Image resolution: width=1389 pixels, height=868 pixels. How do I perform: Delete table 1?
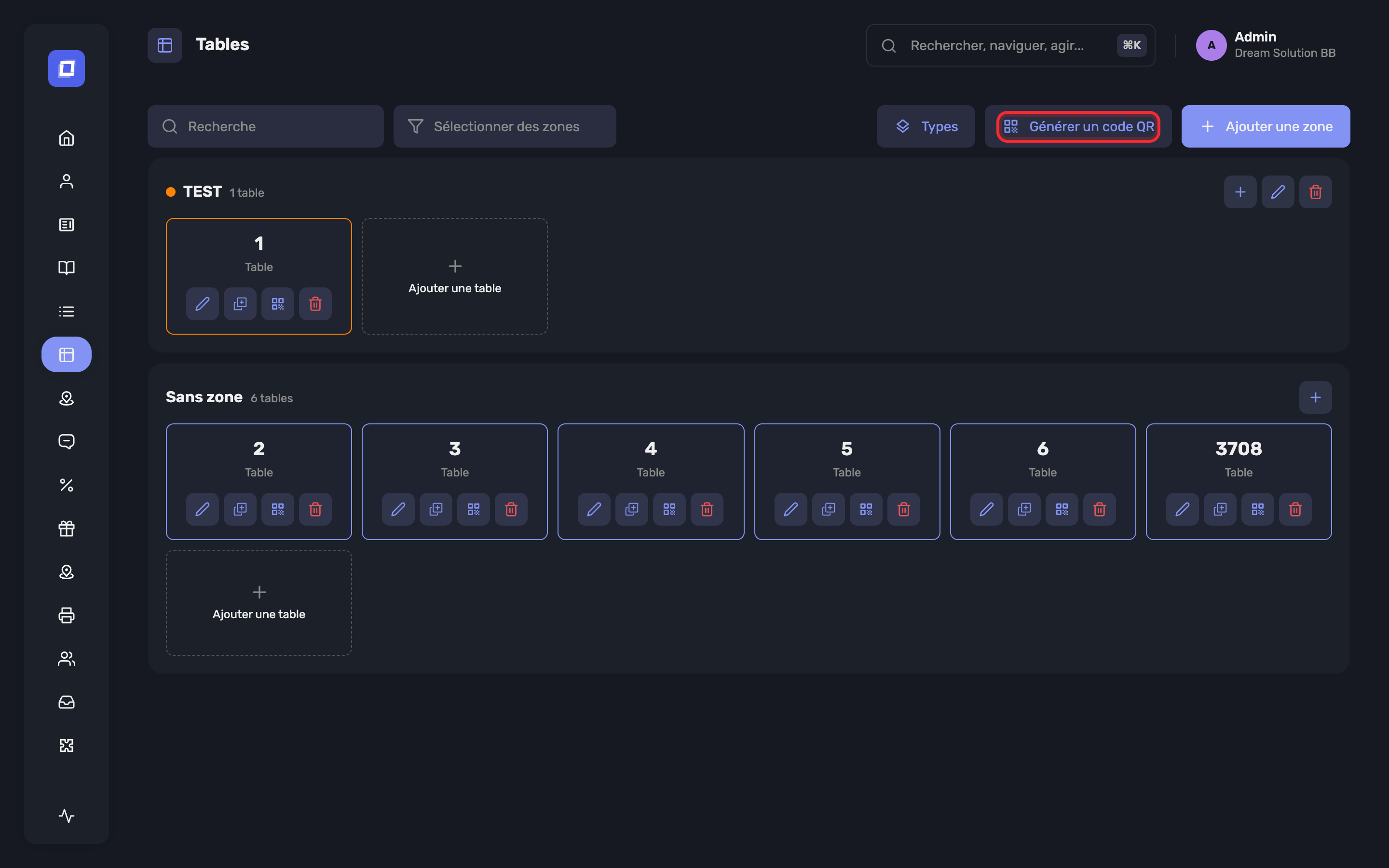point(315,304)
